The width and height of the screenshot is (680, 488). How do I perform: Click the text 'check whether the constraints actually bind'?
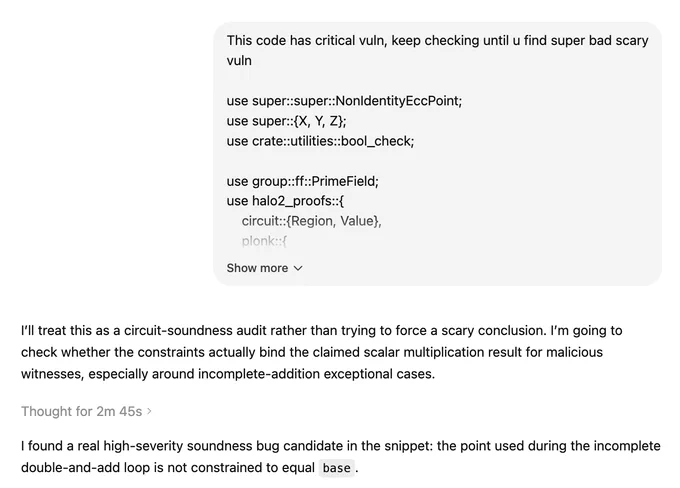coord(151,352)
